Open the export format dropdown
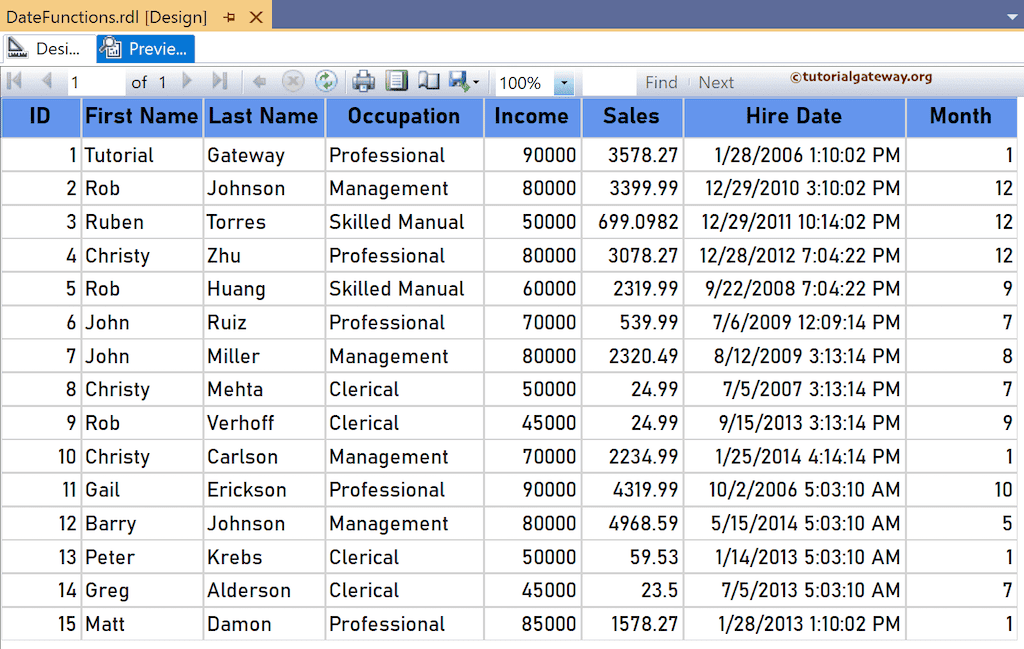Screen dimensions: 1024x649 pyautogui.click(x=476, y=83)
